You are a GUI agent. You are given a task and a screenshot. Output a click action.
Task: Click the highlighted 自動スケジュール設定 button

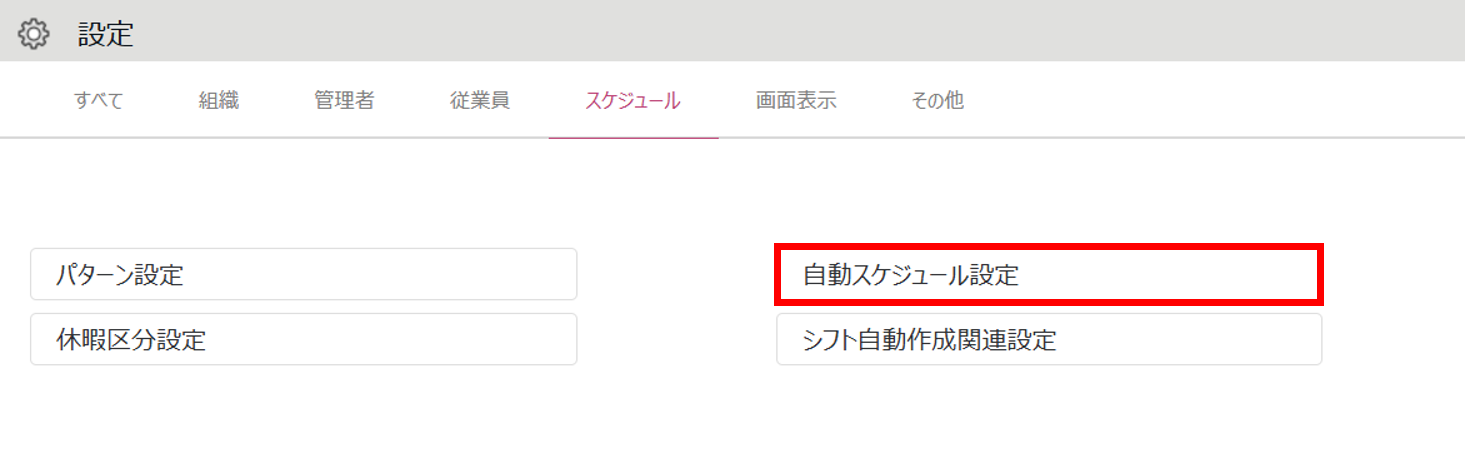tap(1049, 274)
